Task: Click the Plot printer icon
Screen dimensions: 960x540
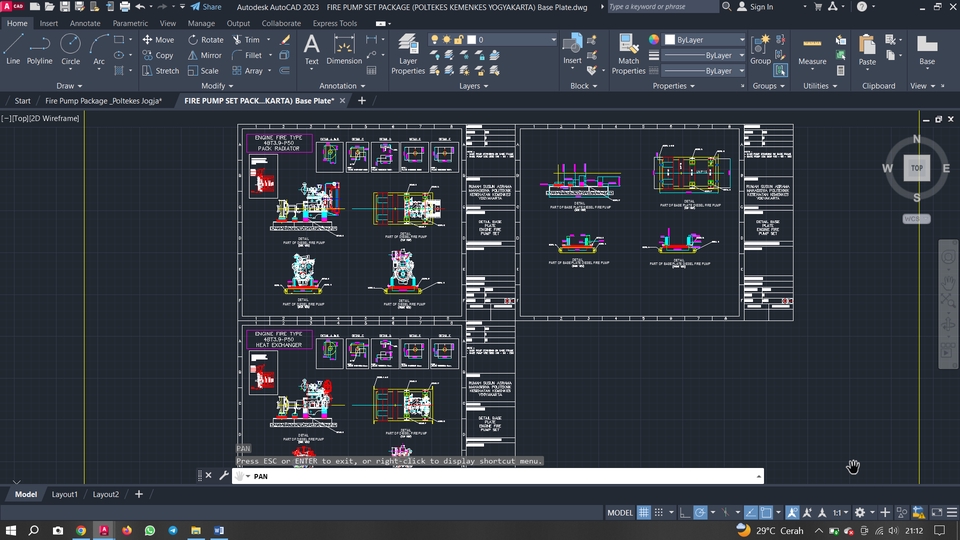Action: (x=124, y=7)
